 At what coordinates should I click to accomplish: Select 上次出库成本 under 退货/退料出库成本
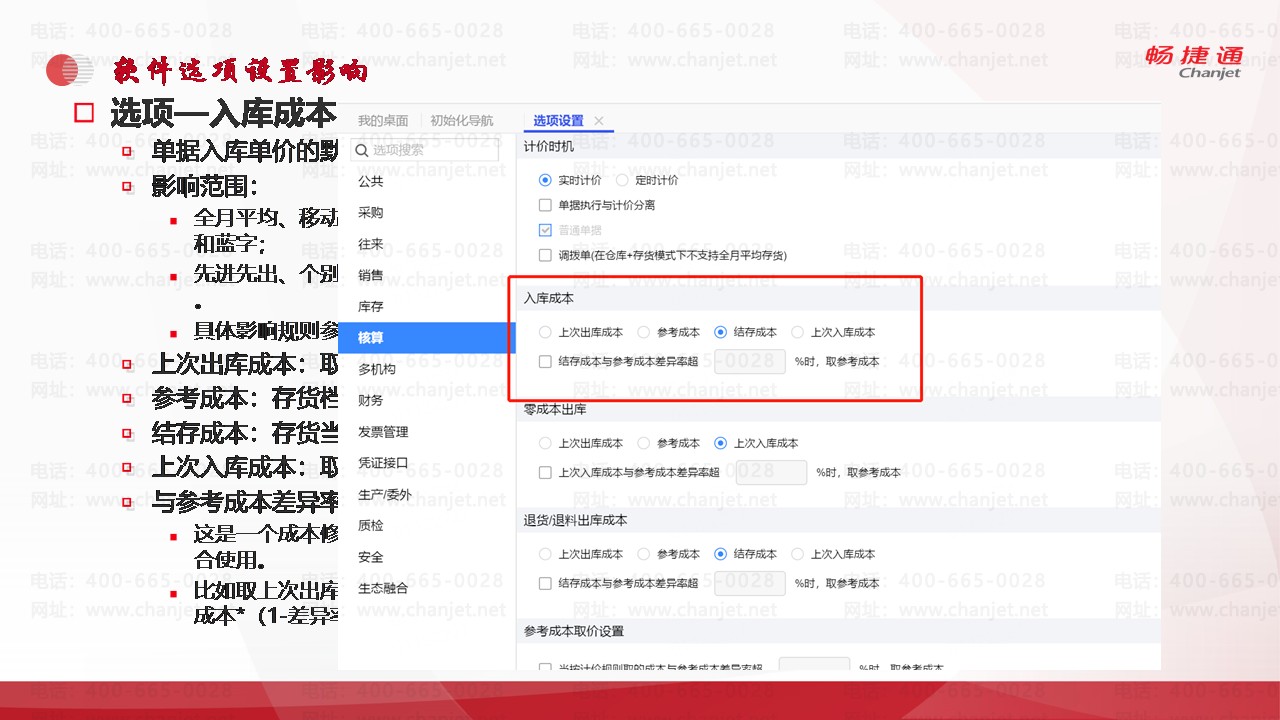tap(545, 554)
